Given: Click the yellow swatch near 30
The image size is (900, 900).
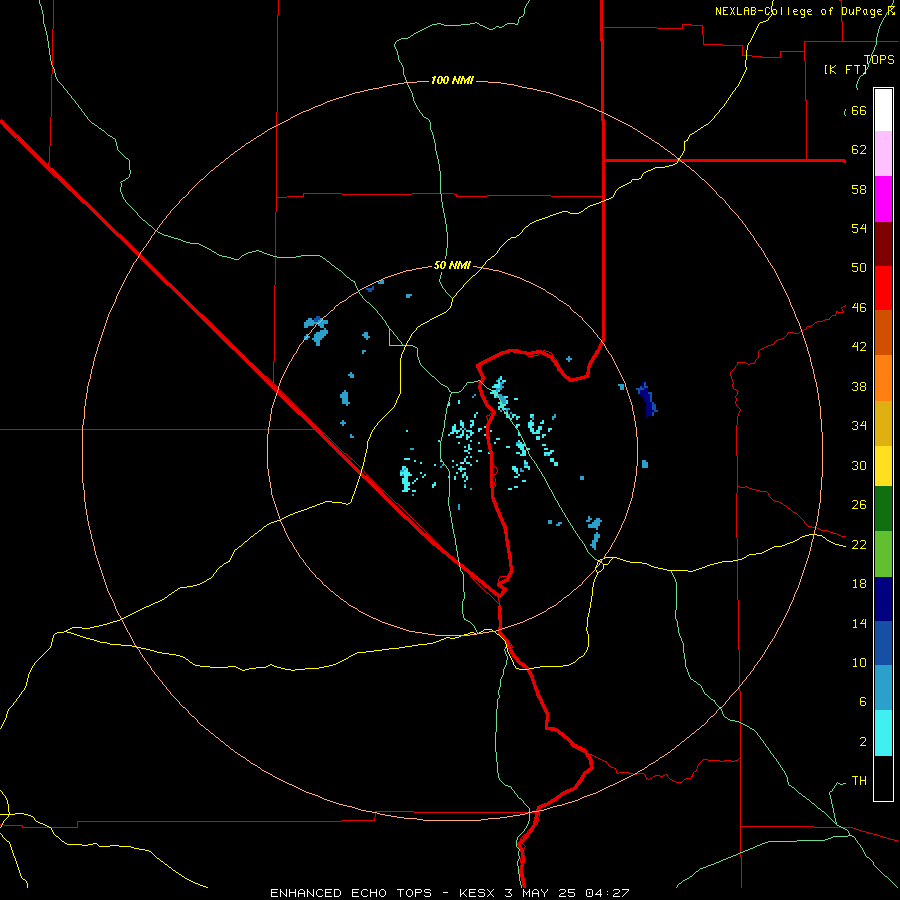Looking at the screenshot, I should tap(883, 466).
